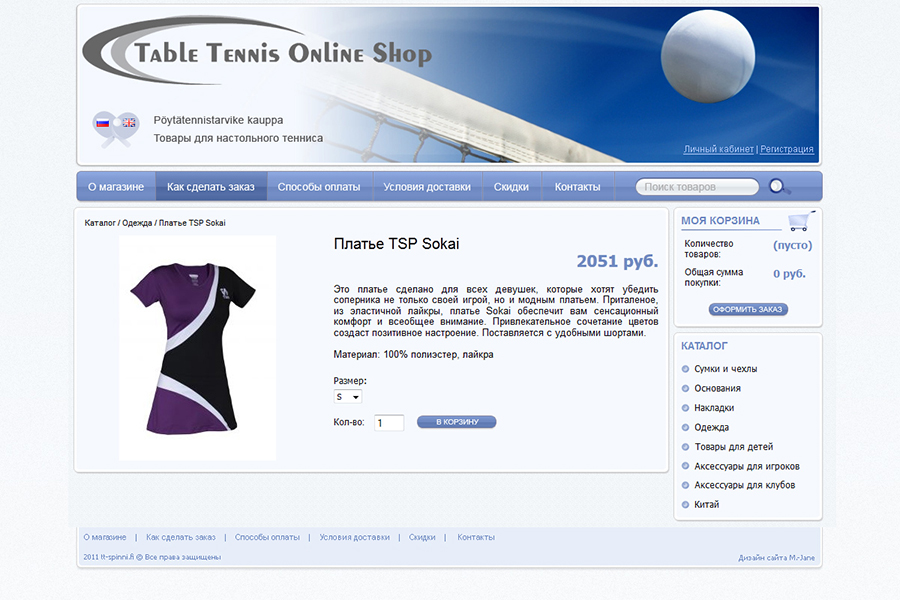Follow the Регистрация link
Screen dimensions: 900x600
pyautogui.click(x=787, y=149)
